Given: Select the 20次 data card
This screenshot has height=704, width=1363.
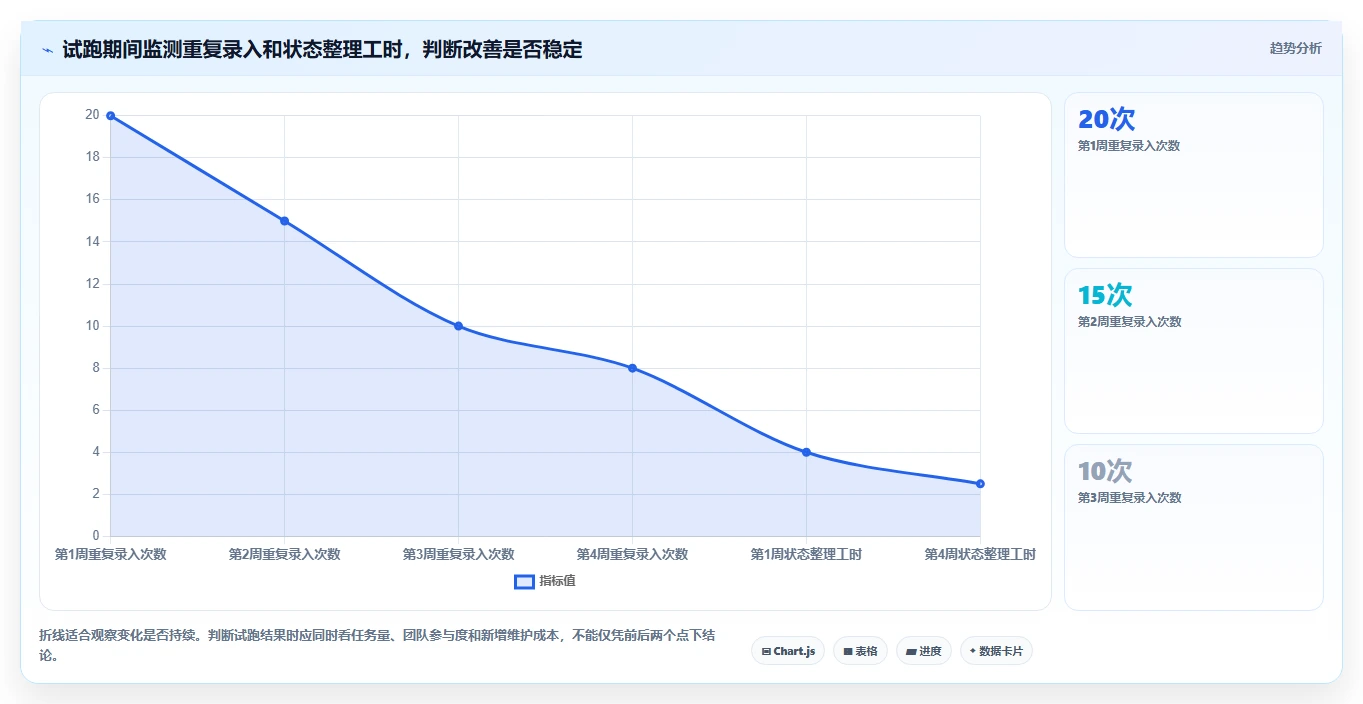Looking at the screenshot, I should pyautogui.click(x=1194, y=175).
